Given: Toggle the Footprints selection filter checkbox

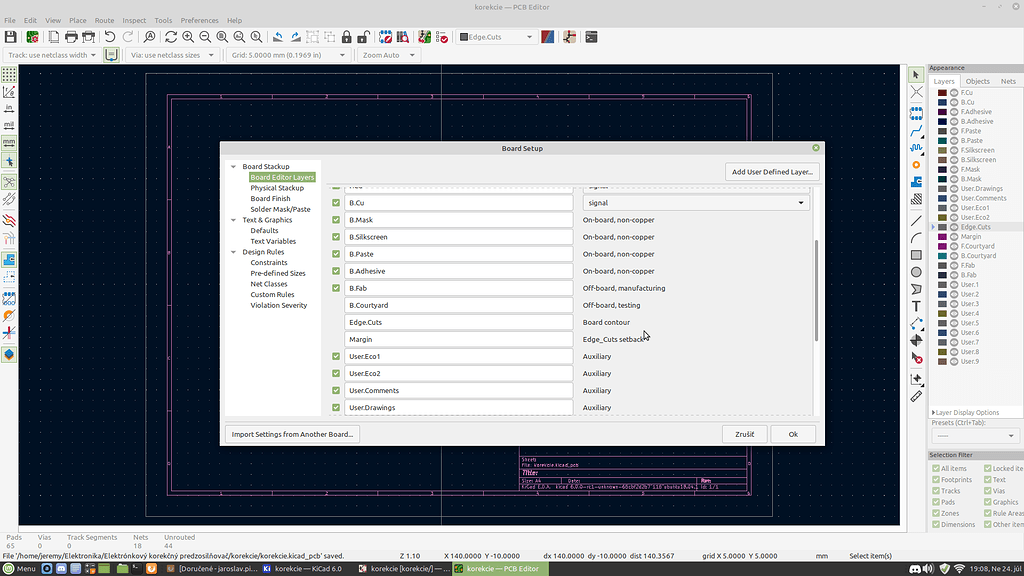Looking at the screenshot, I should click(x=936, y=479).
